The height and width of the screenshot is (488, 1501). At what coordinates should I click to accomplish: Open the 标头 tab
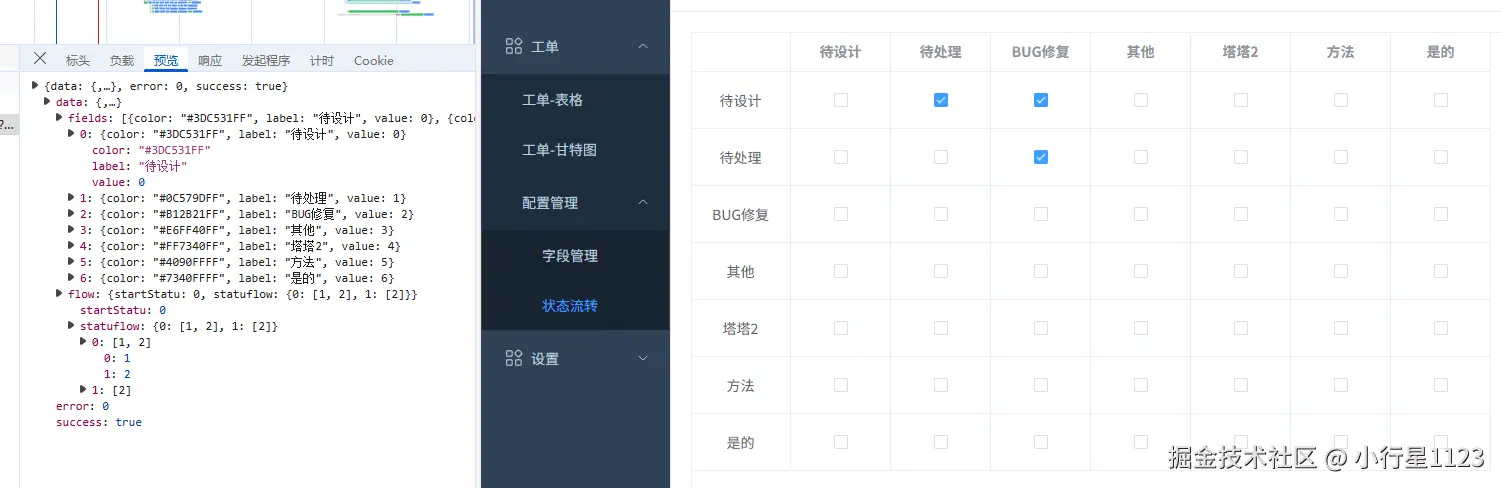click(78, 61)
